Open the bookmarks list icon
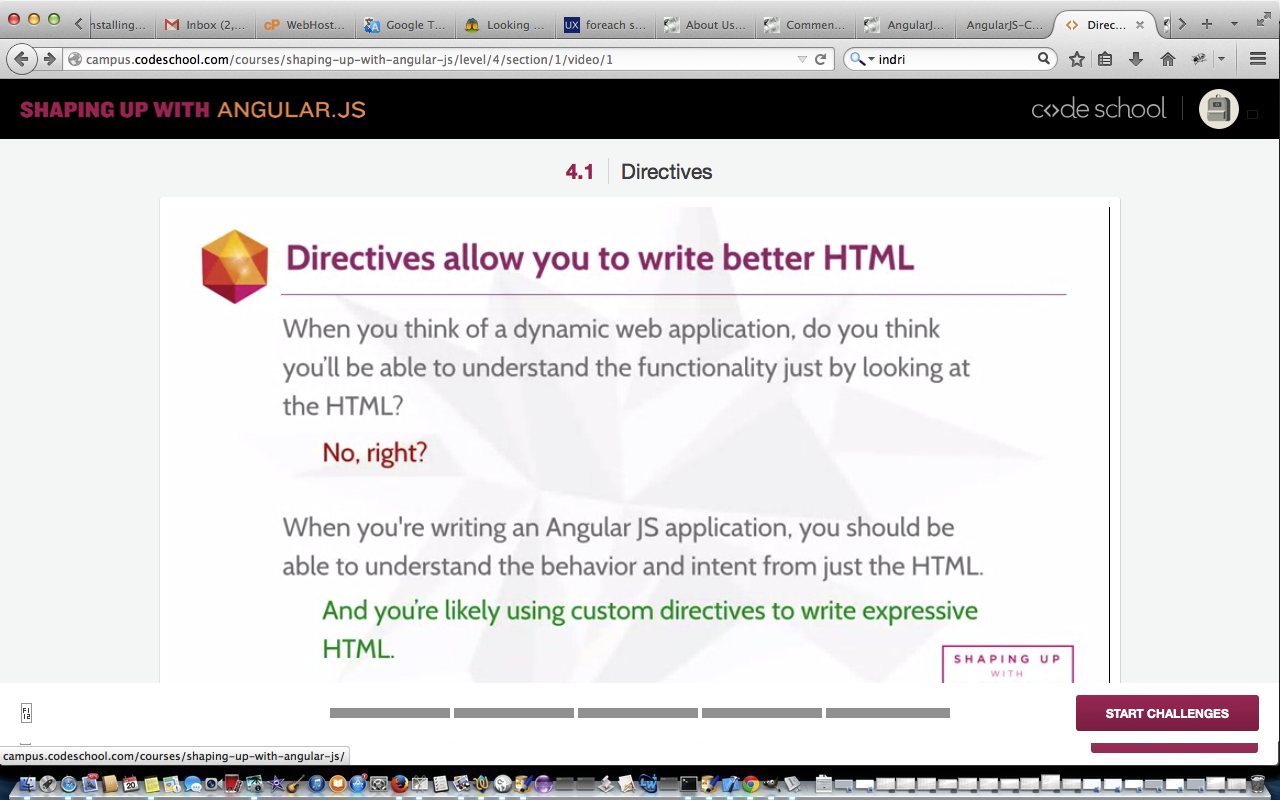The width and height of the screenshot is (1280, 800). pos(1105,59)
